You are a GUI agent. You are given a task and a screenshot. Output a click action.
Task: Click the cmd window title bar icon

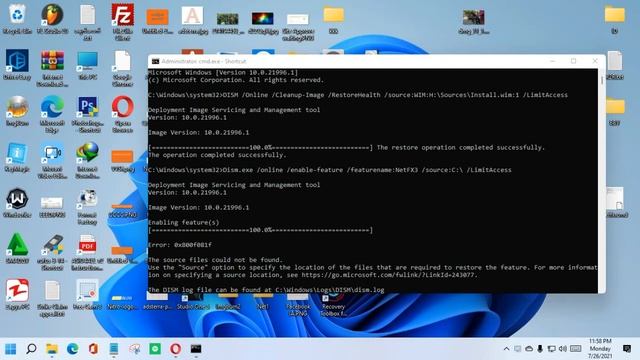pos(155,61)
